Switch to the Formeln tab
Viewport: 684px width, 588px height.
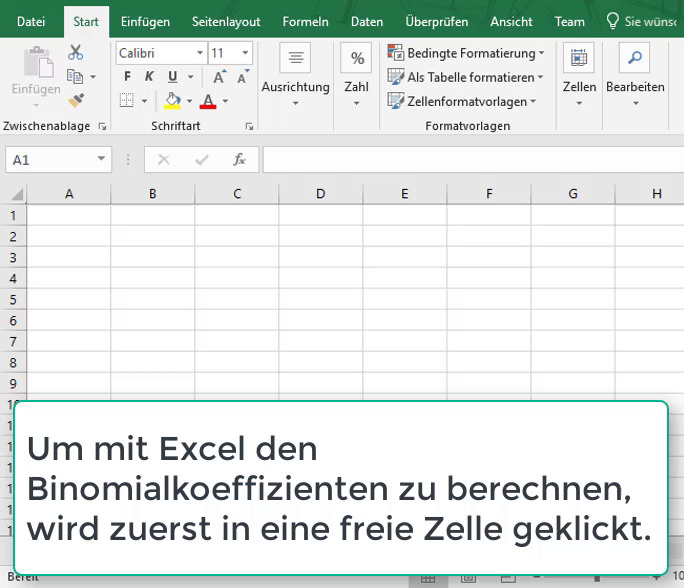point(305,21)
